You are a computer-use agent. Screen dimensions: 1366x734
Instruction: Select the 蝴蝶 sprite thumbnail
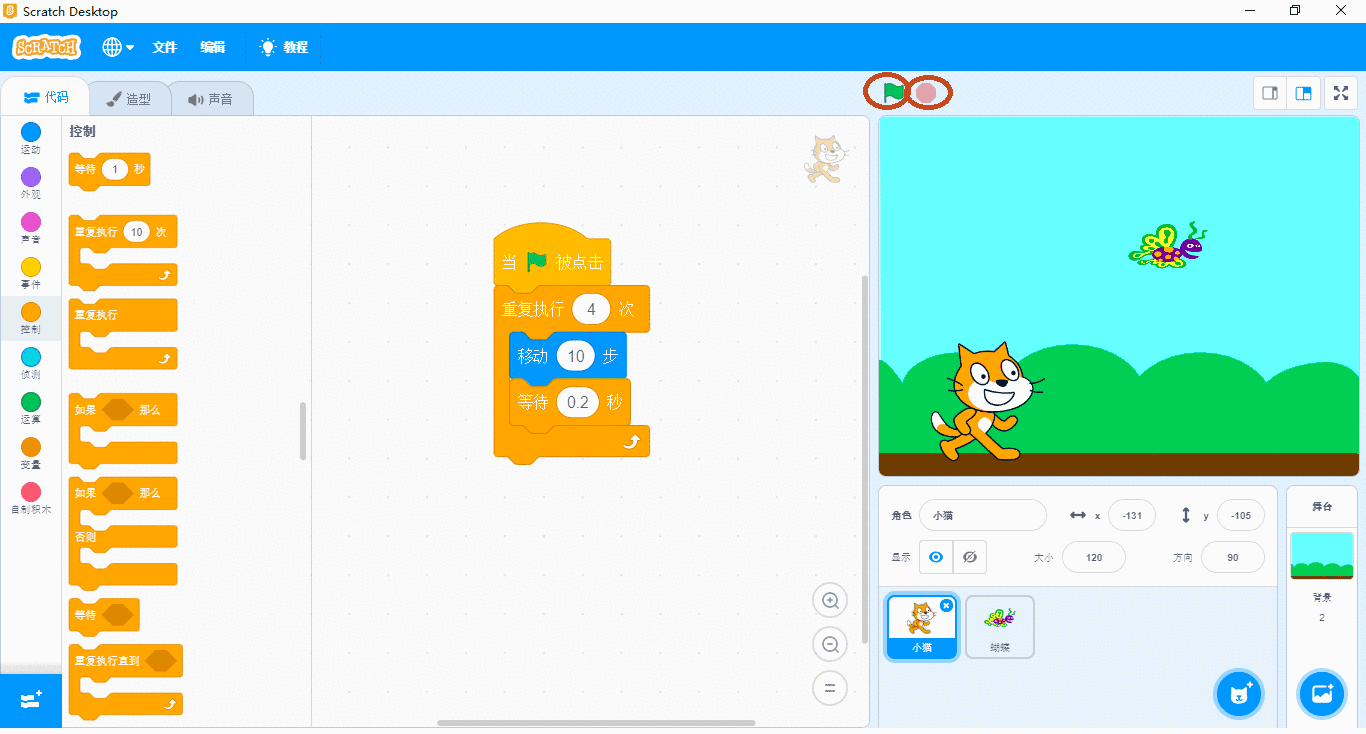[x=1000, y=627]
